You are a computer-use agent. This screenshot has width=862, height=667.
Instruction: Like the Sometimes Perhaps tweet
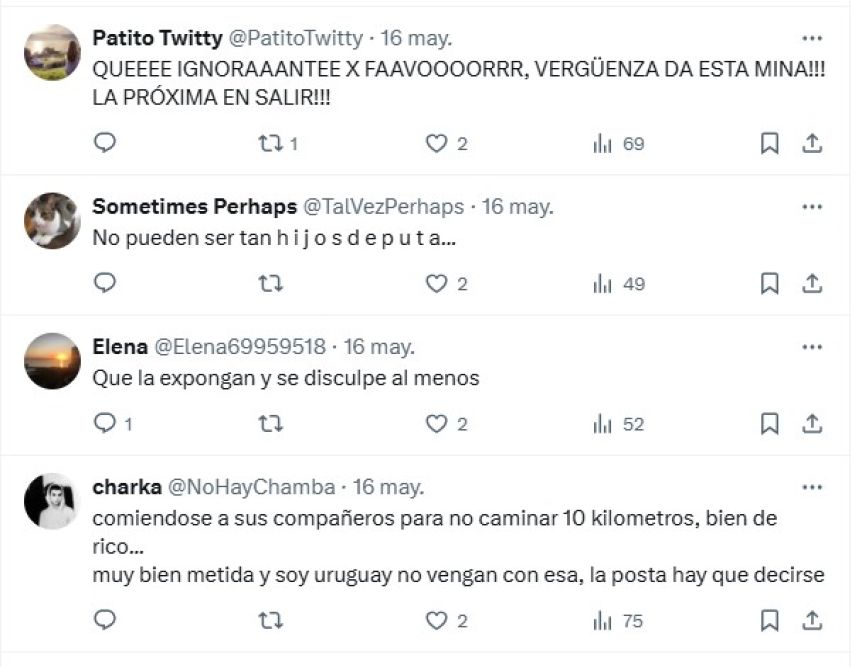pyautogui.click(x=436, y=284)
